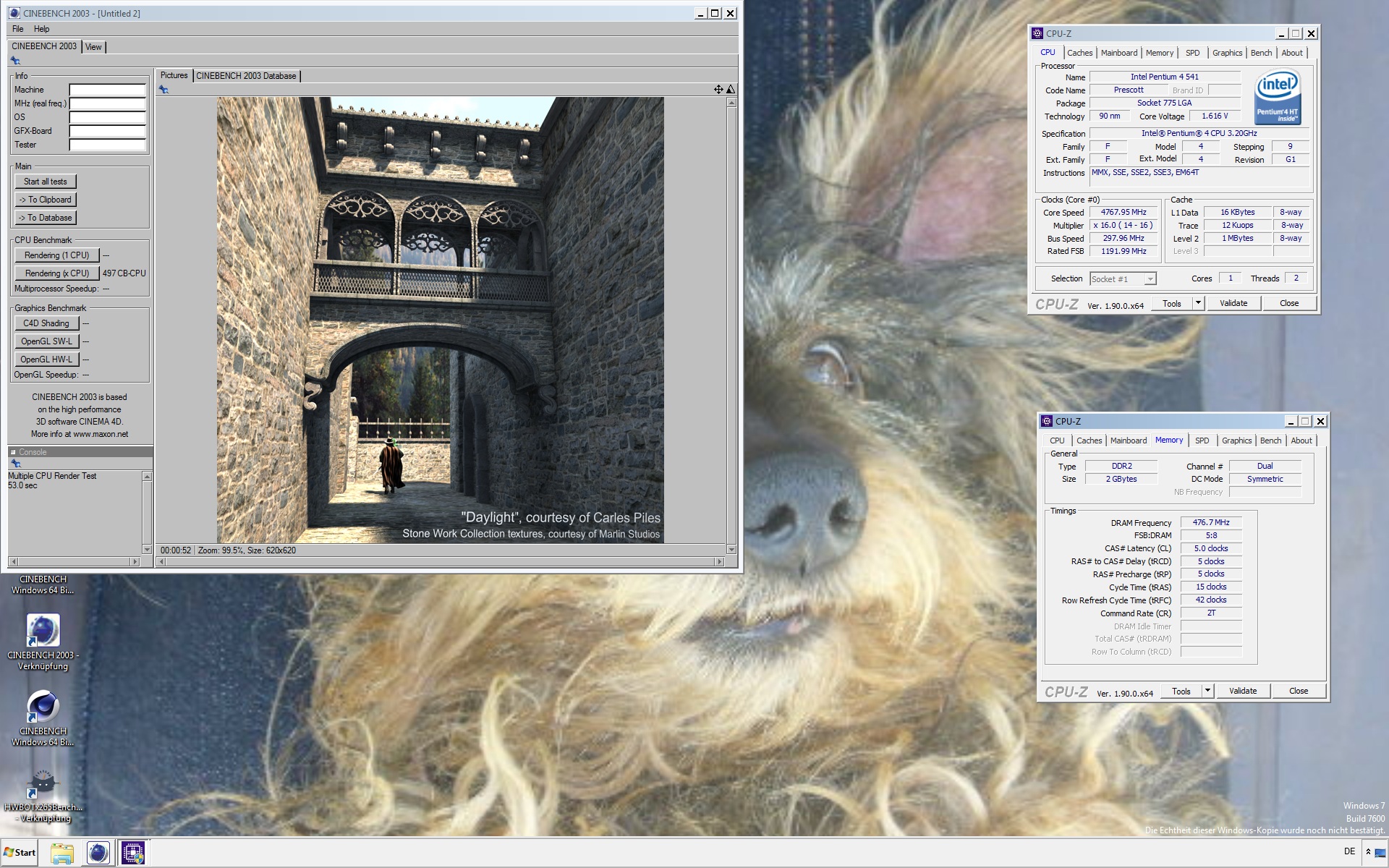Click the pin icon in the Pictures panel
This screenshot has height=868, width=1389.
(163, 90)
